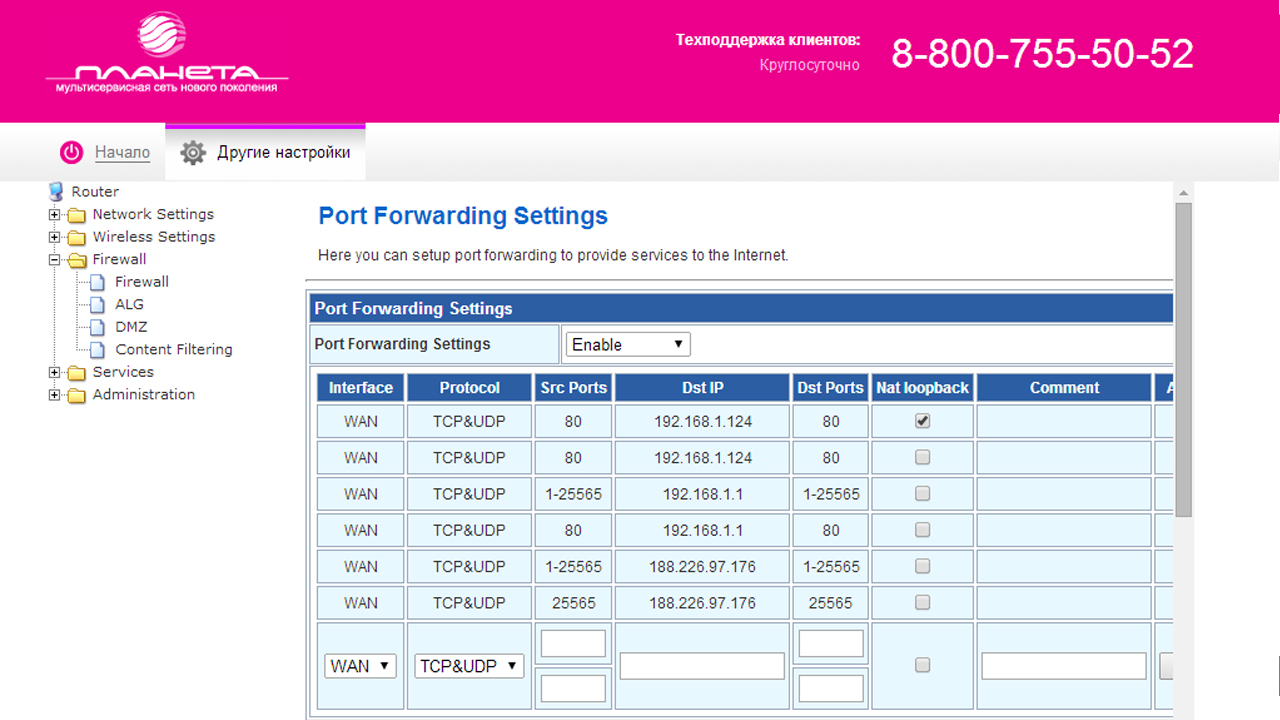Check Nat loopback for 192.168.1.1 port 80 row
The height and width of the screenshot is (720, 1280).
pos(922,529)
